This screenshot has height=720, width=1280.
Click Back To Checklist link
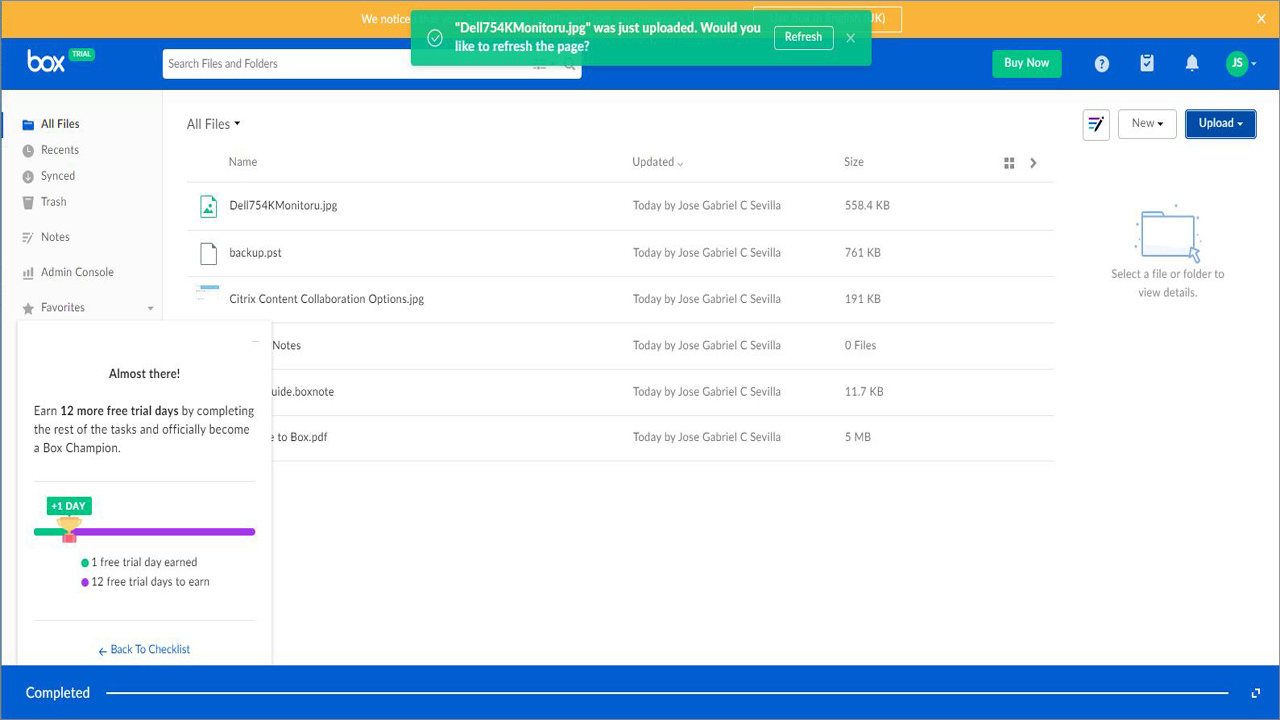145,650
